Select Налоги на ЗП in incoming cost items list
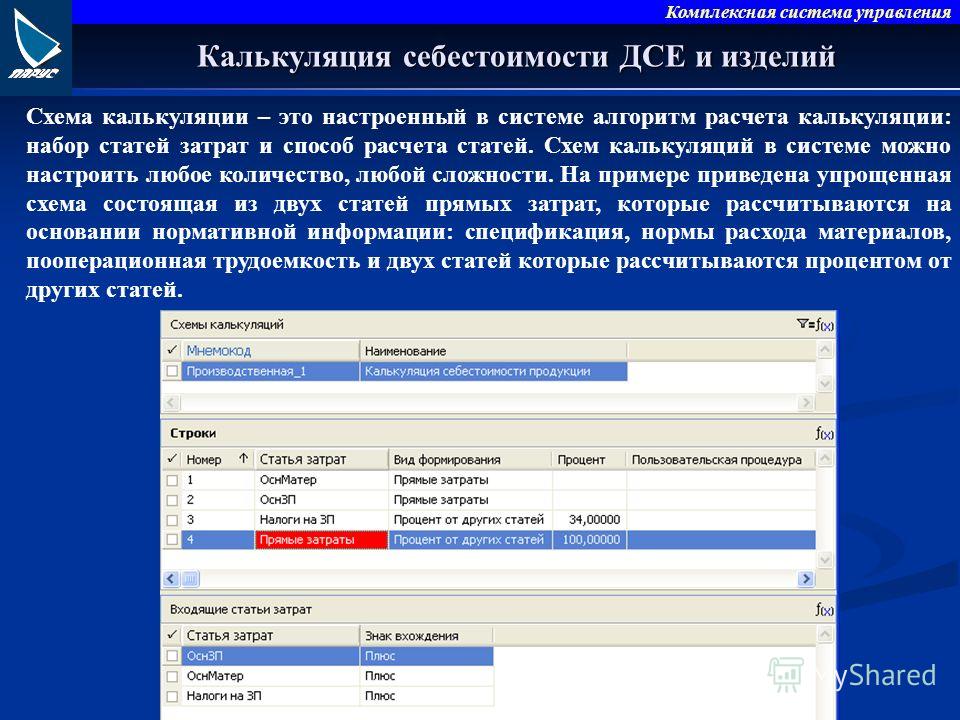Screen dimensions: 960x720 click(x=270, y=696)
